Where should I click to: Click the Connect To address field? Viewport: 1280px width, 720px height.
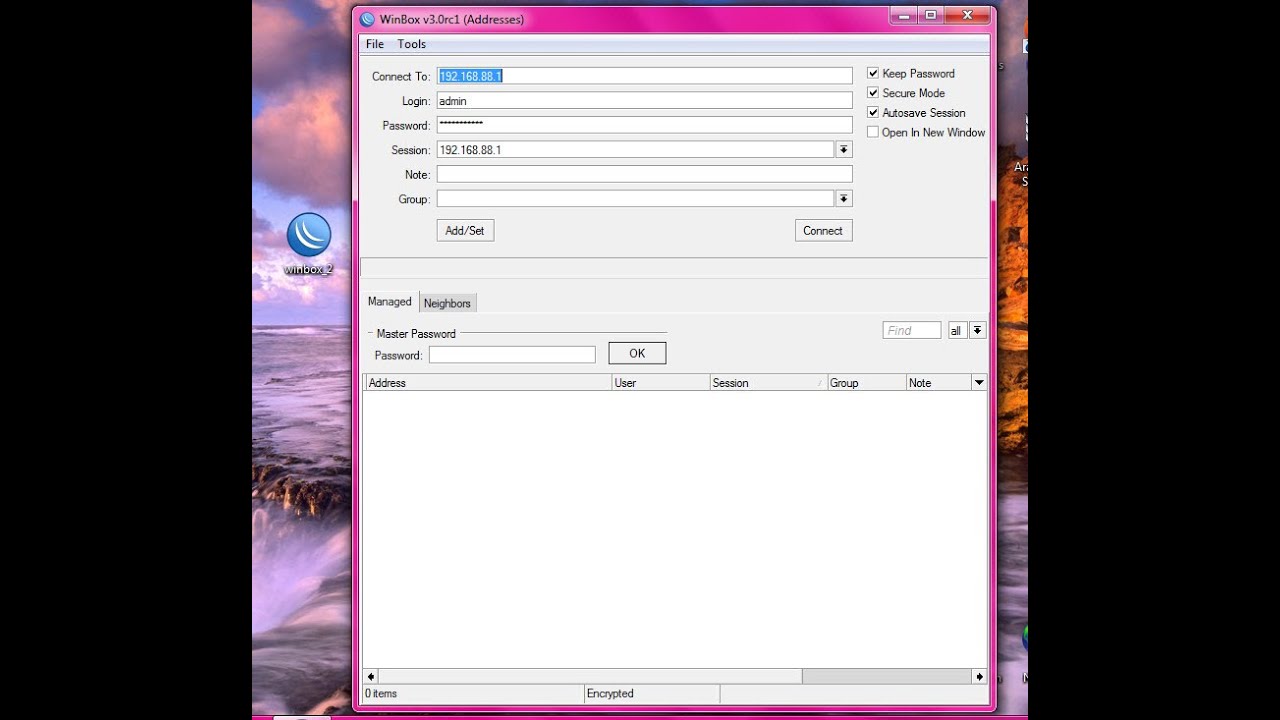(644, 76)
